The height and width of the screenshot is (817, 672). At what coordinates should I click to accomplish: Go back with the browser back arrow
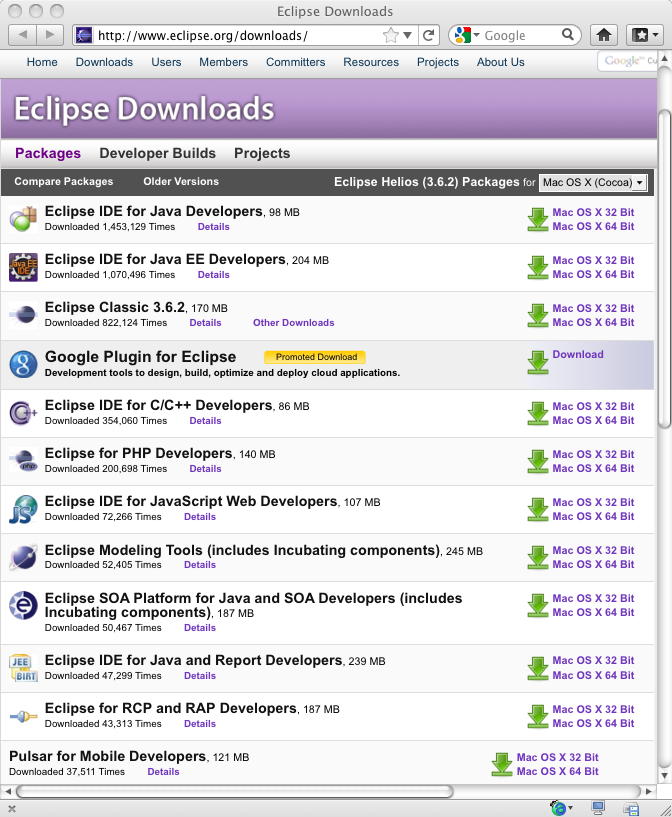tap(22, 35)
